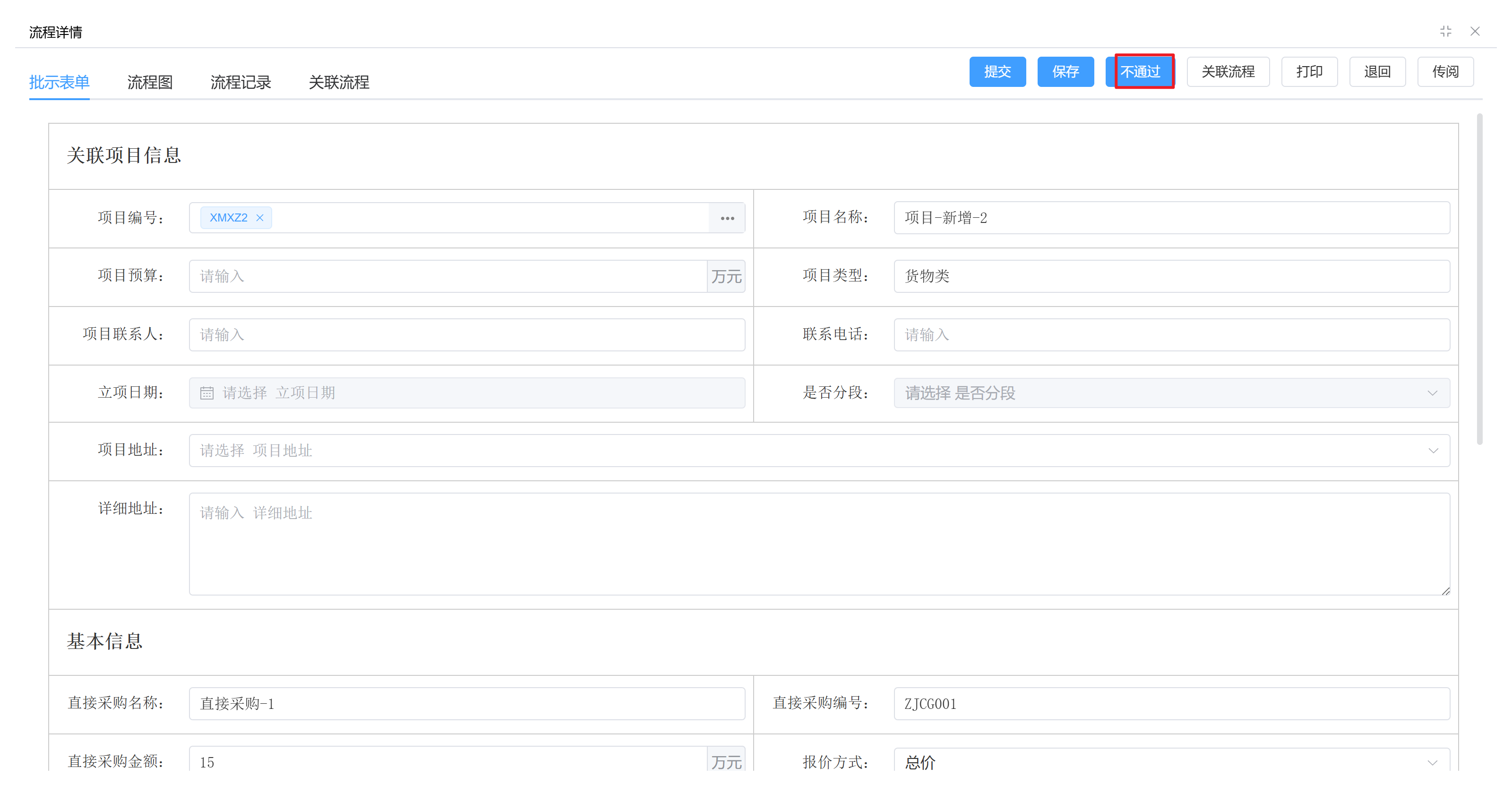Focus the 项目预算 input field
Screen dimensions: 1512x801
(x=448, y=276)
